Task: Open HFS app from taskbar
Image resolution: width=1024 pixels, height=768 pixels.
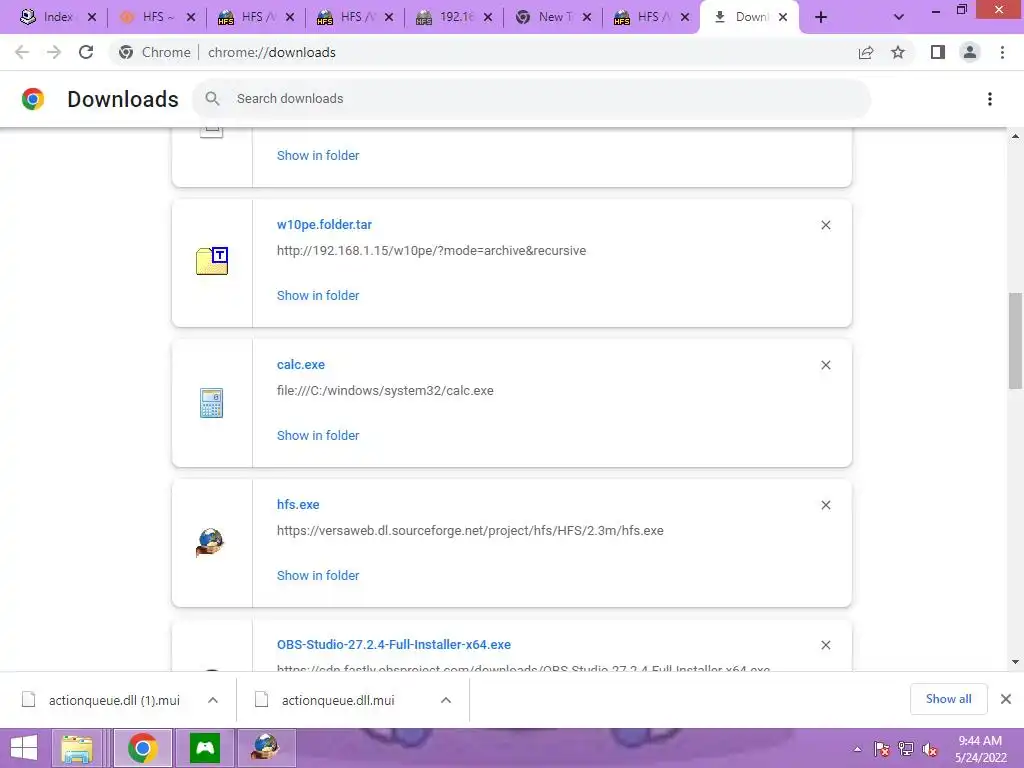Action: pyautogui.click(x=266, y=748)
